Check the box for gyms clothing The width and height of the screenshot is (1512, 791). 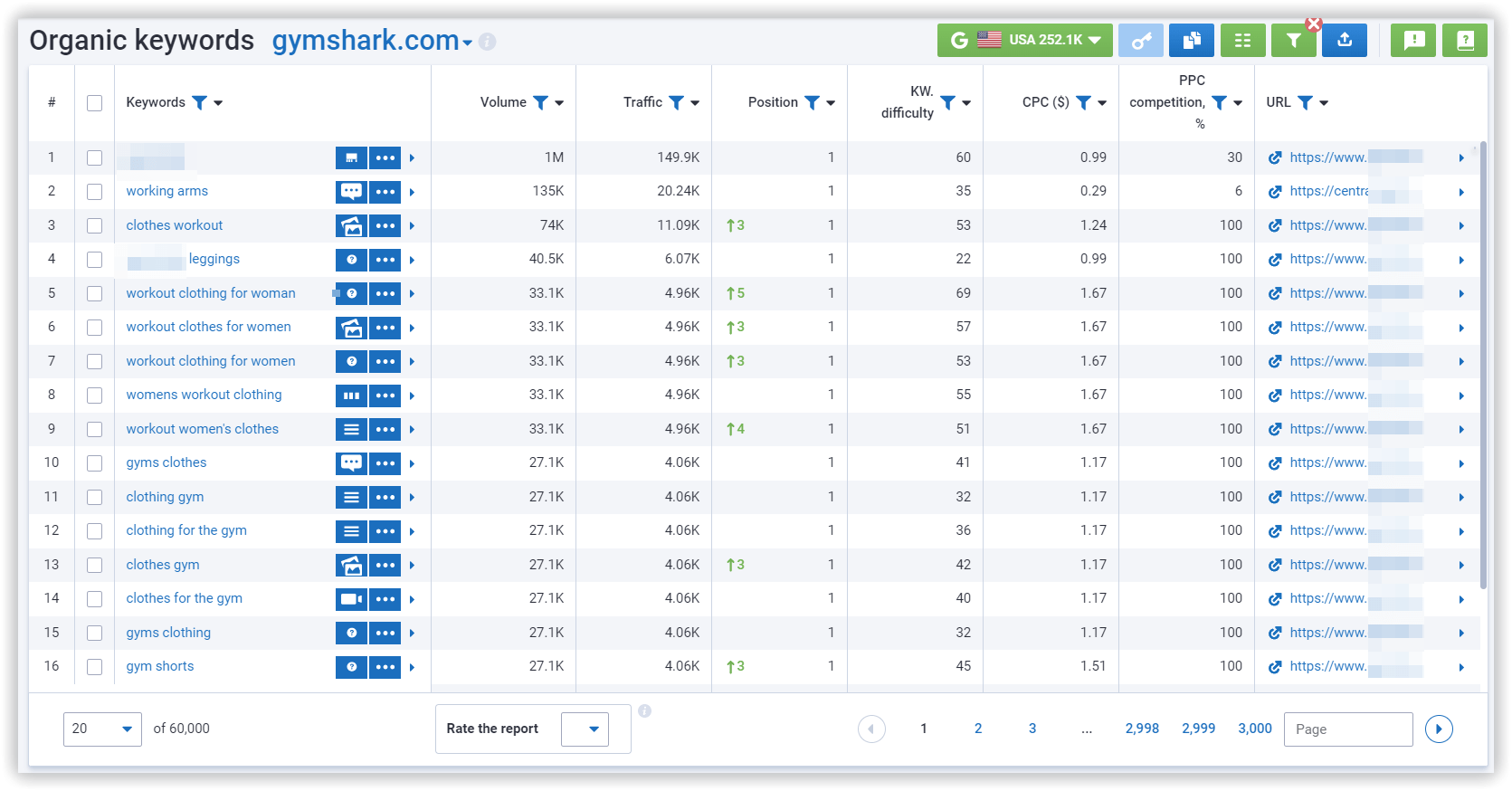pyautogui.click(x=94, y=633)
